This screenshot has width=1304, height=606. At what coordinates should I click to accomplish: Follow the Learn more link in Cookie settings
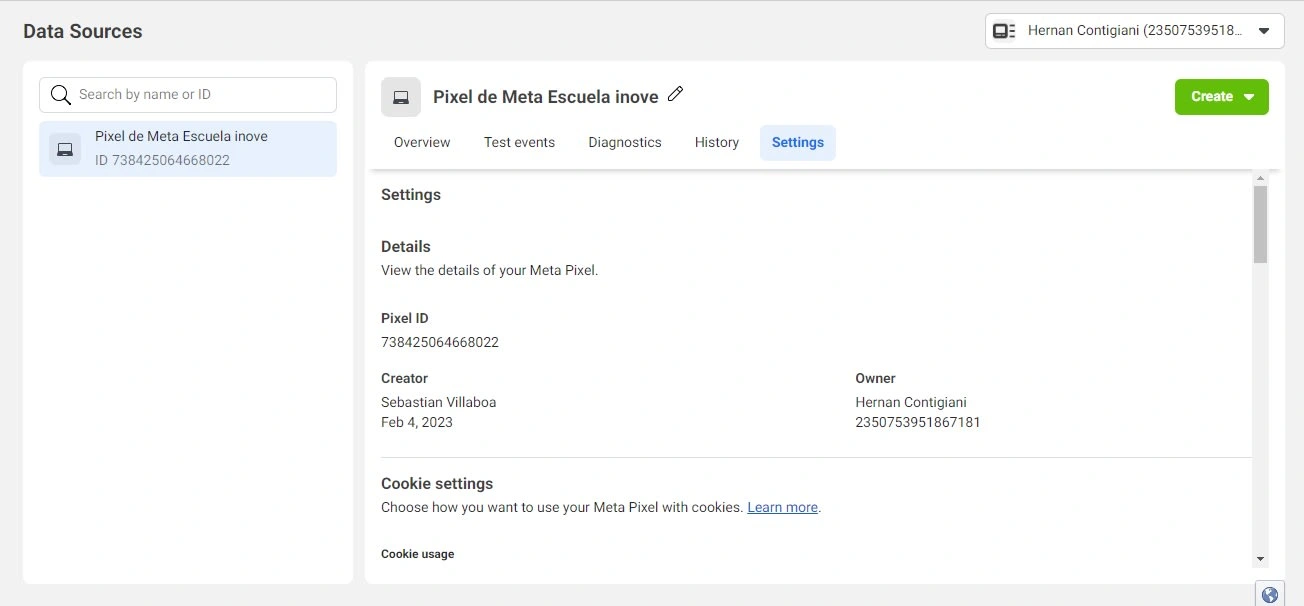[x=782, y=507]
